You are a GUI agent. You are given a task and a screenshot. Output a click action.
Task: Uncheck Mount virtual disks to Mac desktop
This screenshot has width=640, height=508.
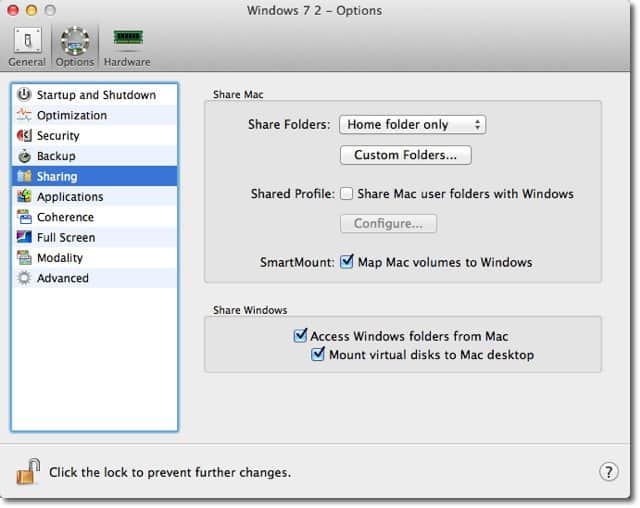(318, 354)
